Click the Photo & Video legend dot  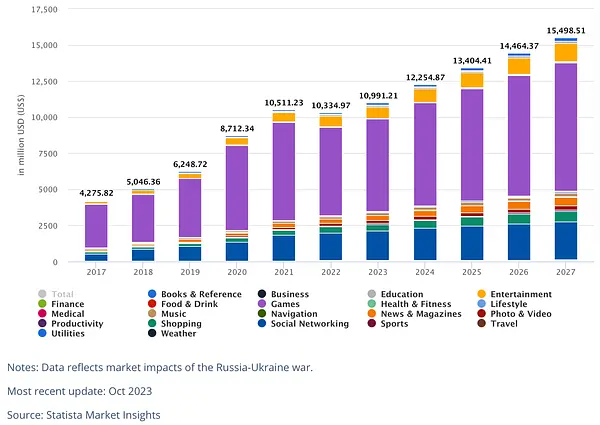(482, 314)
